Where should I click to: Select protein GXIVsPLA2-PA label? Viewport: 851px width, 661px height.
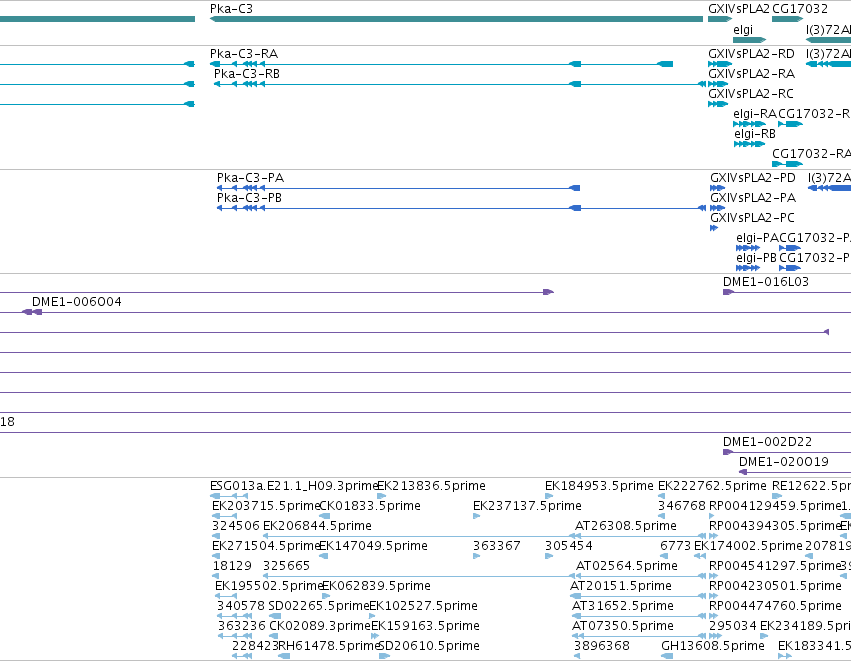(x=753, y=198)
